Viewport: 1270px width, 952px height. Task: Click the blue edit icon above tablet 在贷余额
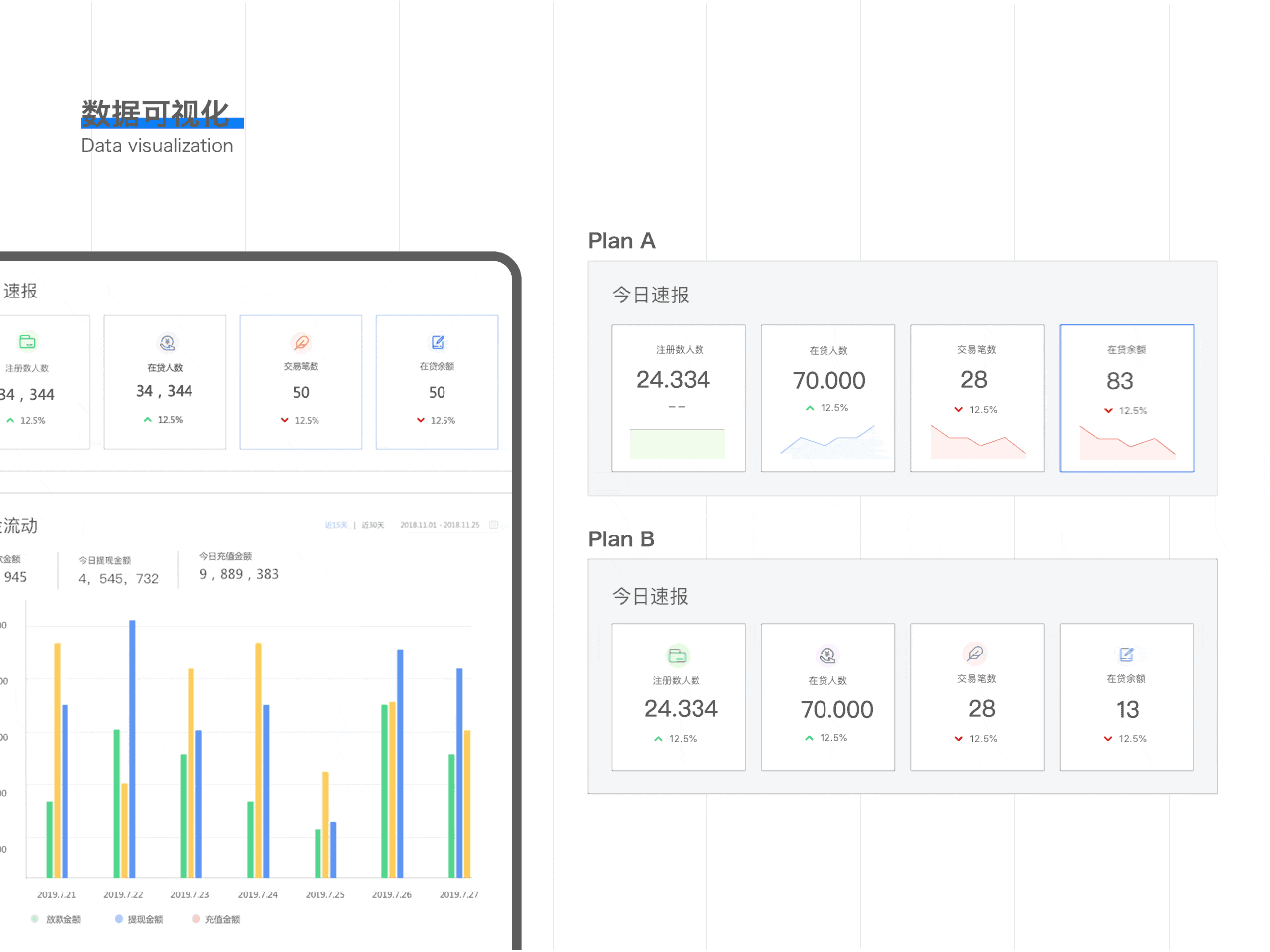(438, 342)
